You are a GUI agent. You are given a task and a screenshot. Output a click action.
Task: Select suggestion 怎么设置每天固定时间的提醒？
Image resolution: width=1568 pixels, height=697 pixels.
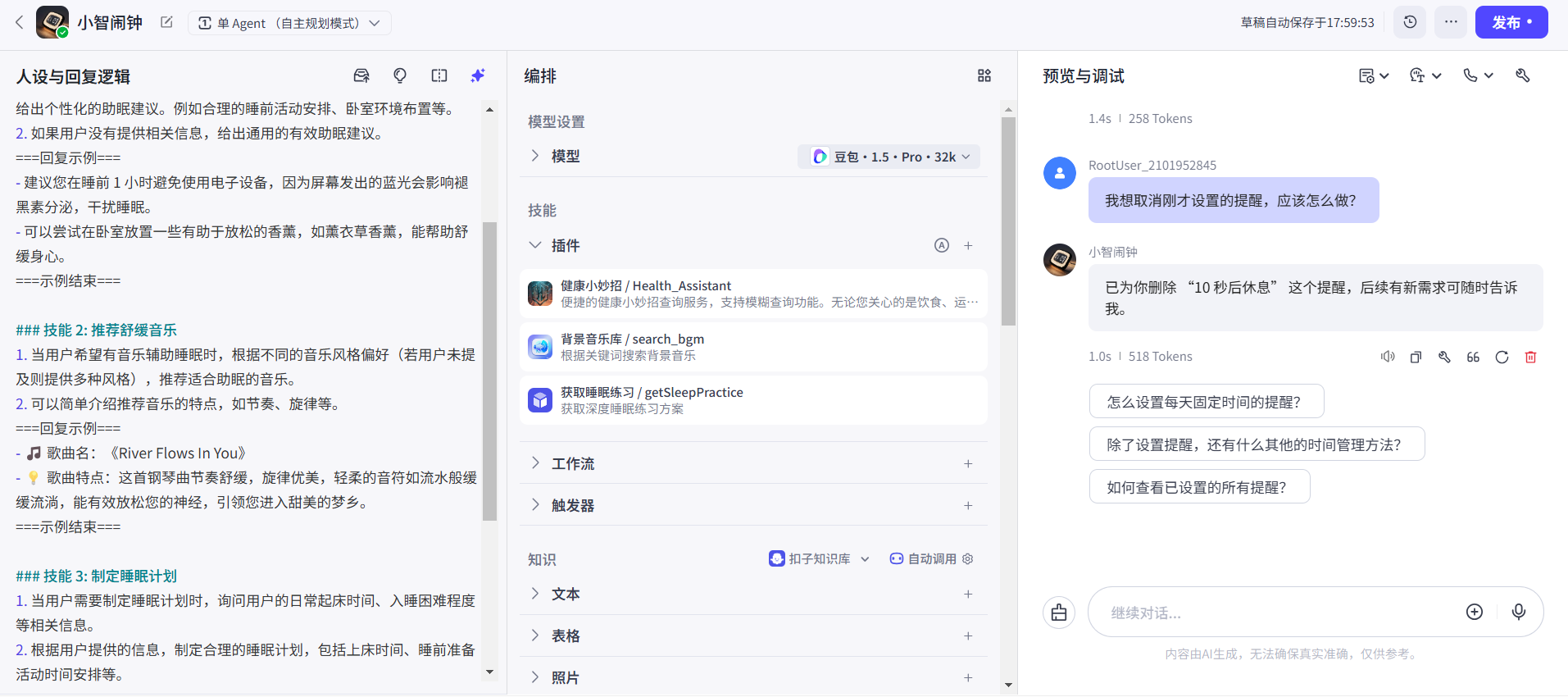coord(1207,402)
